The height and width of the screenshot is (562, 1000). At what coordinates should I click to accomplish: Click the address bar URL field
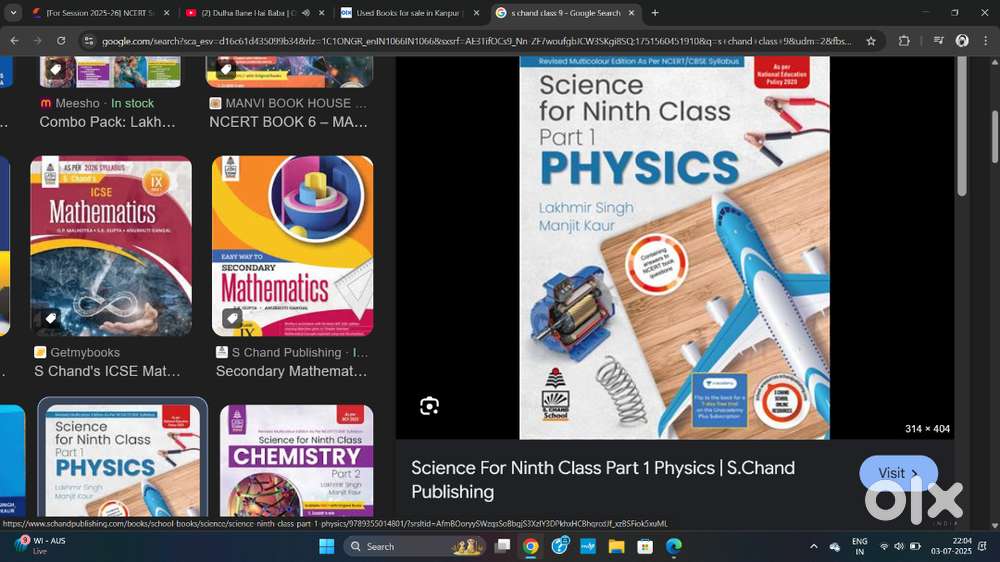(x=476, y=41)
